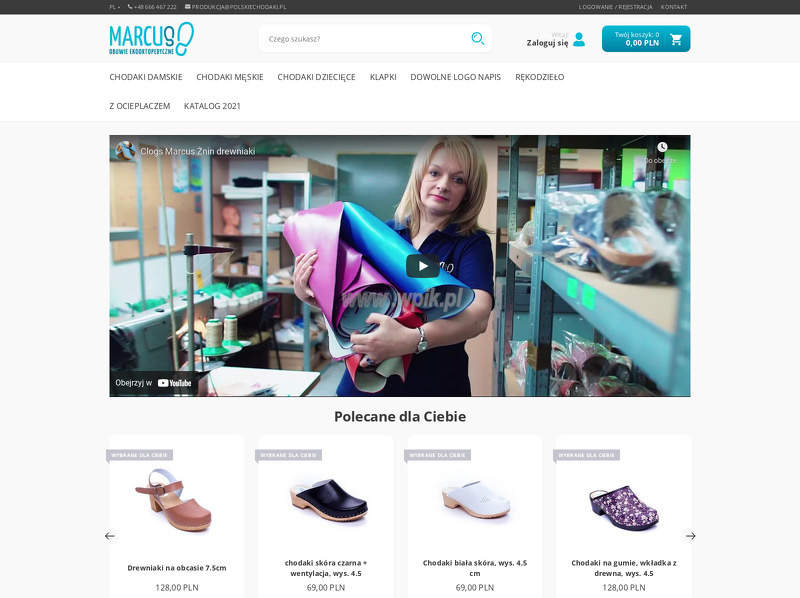Click the production email address link

click(x=235, y=7)
